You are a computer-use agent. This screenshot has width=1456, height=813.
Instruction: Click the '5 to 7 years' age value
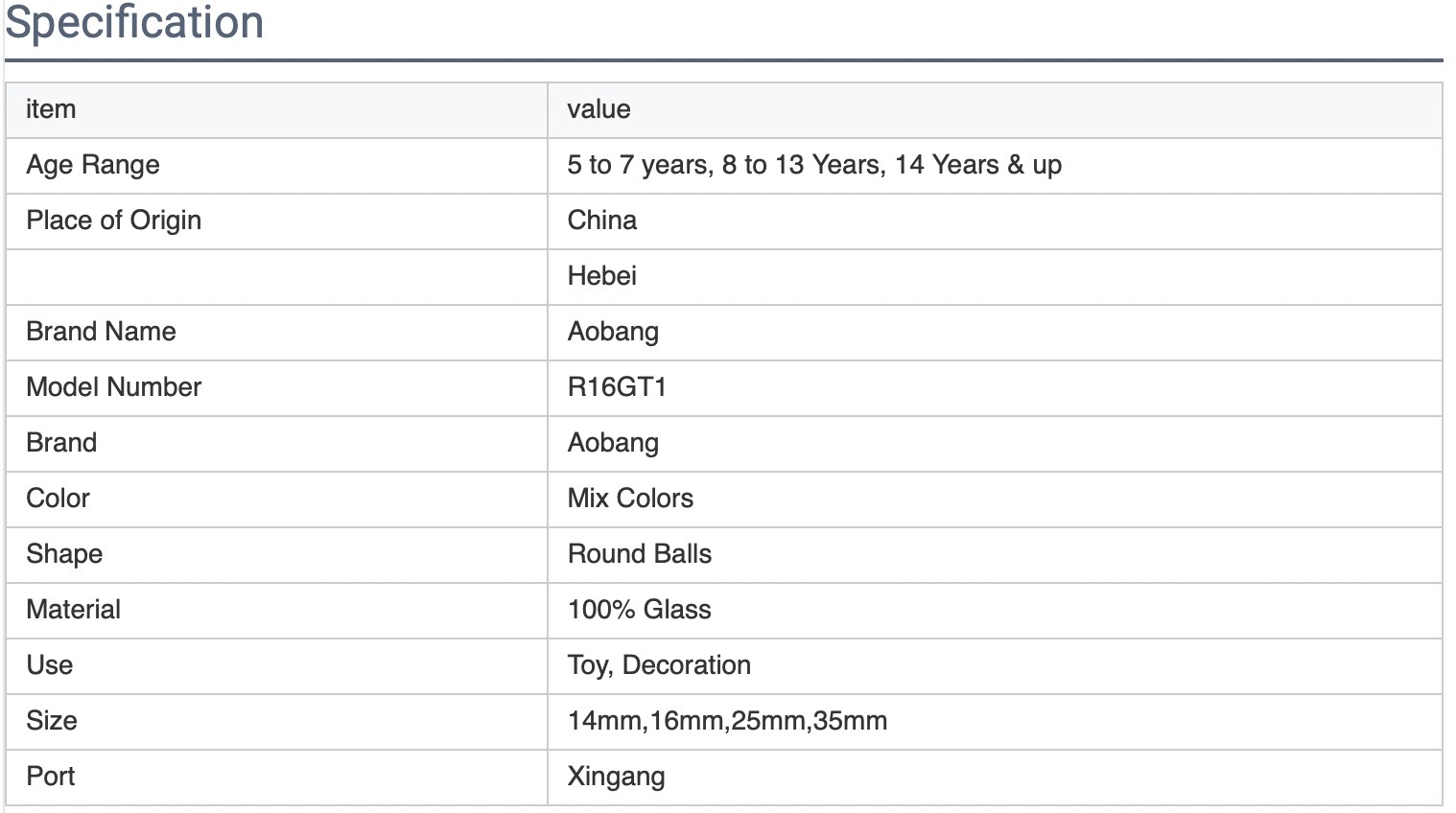[639, 165]
